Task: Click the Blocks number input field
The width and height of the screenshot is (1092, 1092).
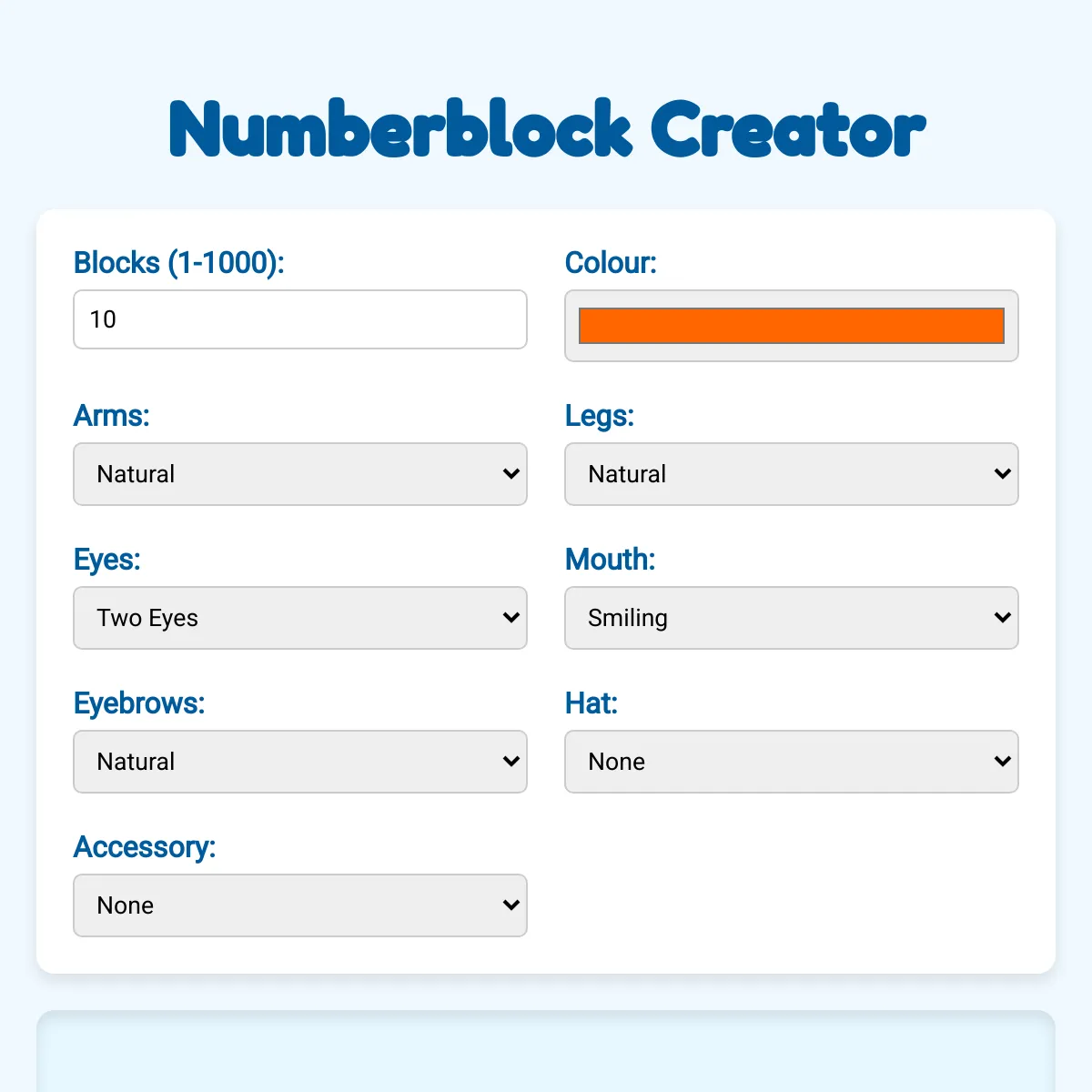Action: [x=300, y=319]
